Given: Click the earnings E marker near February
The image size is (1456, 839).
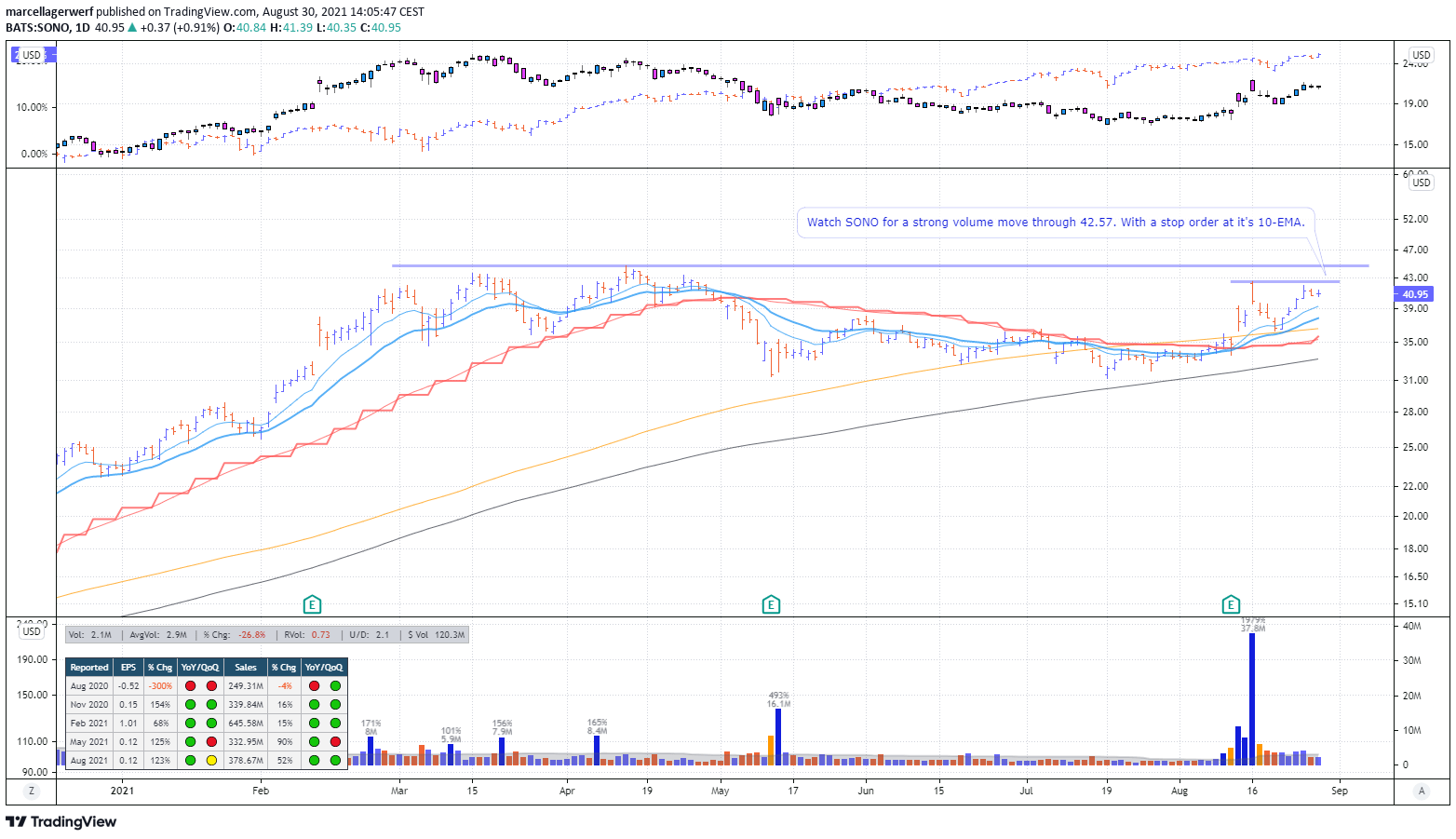Looking at the screenshot, I should (312, 604).
